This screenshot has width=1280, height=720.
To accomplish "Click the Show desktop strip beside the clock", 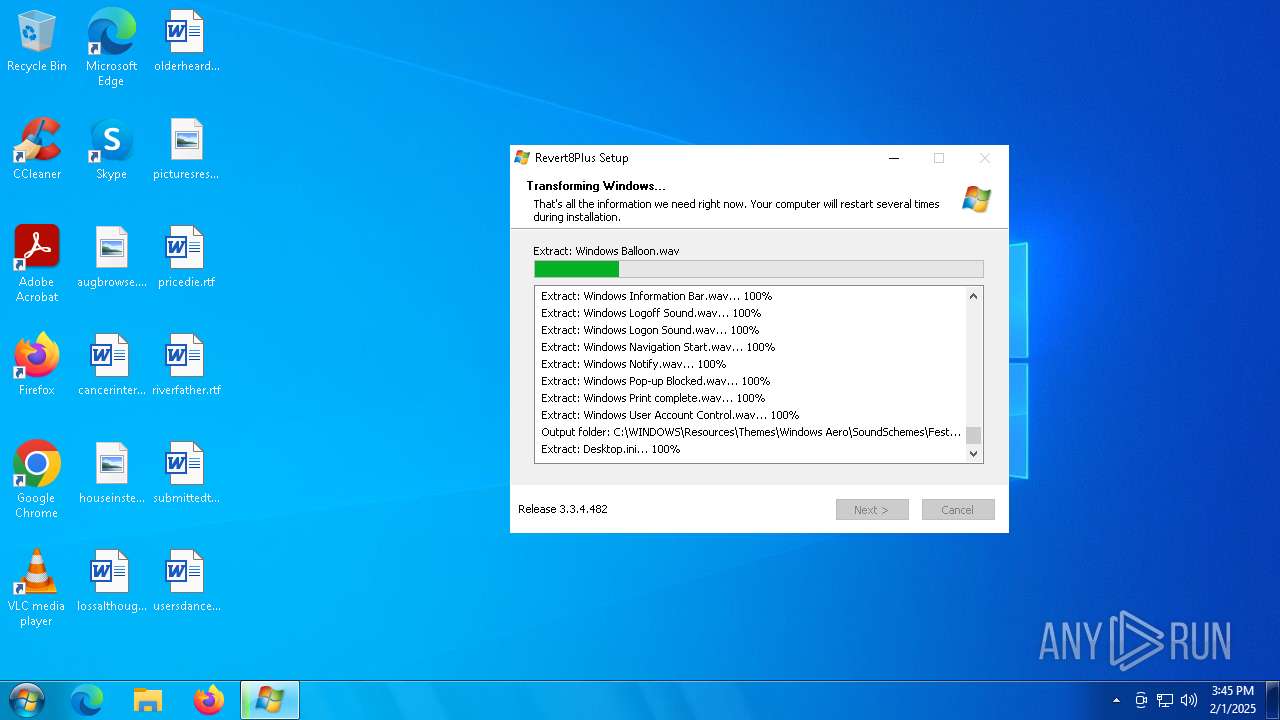I will coord(1273,700).
